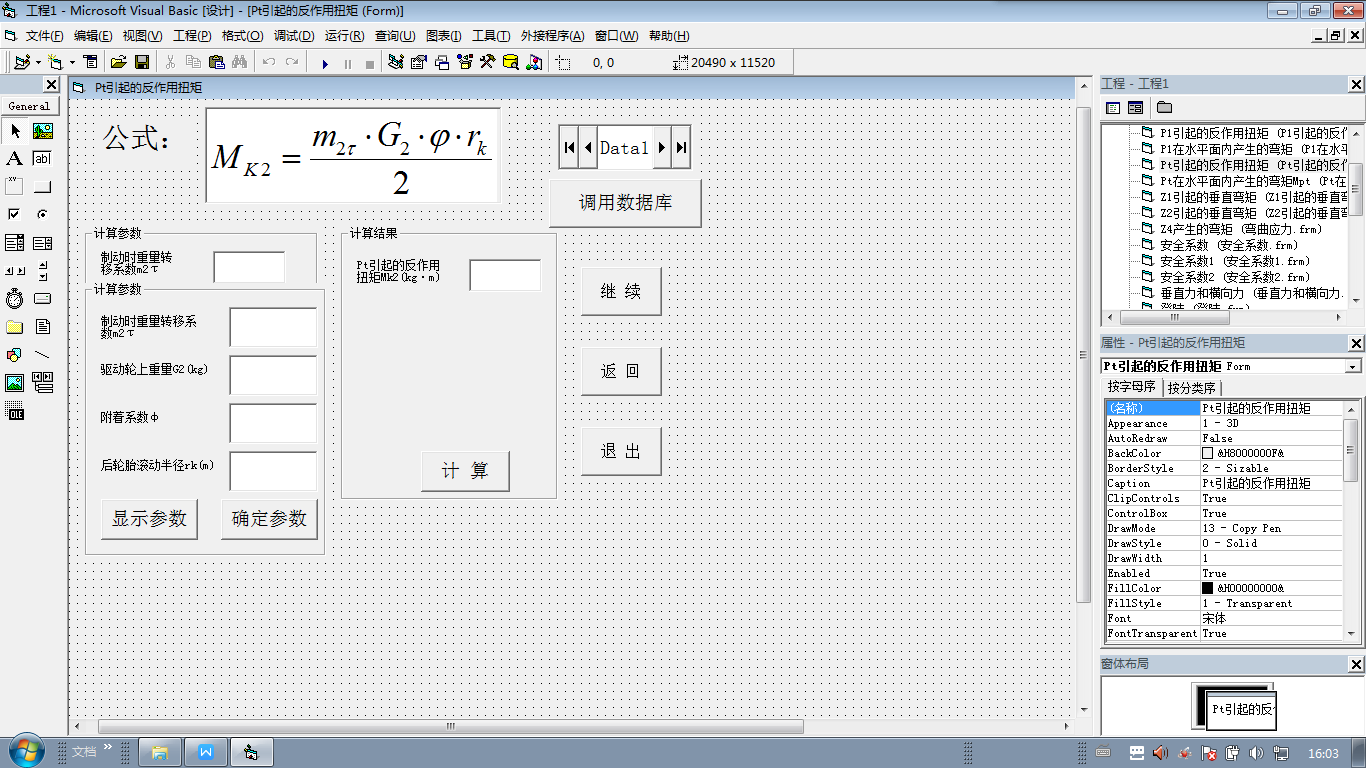1366x768 pixels.
Task: Switch to the 按字母序 properties tab
Action: (1132, 386)
